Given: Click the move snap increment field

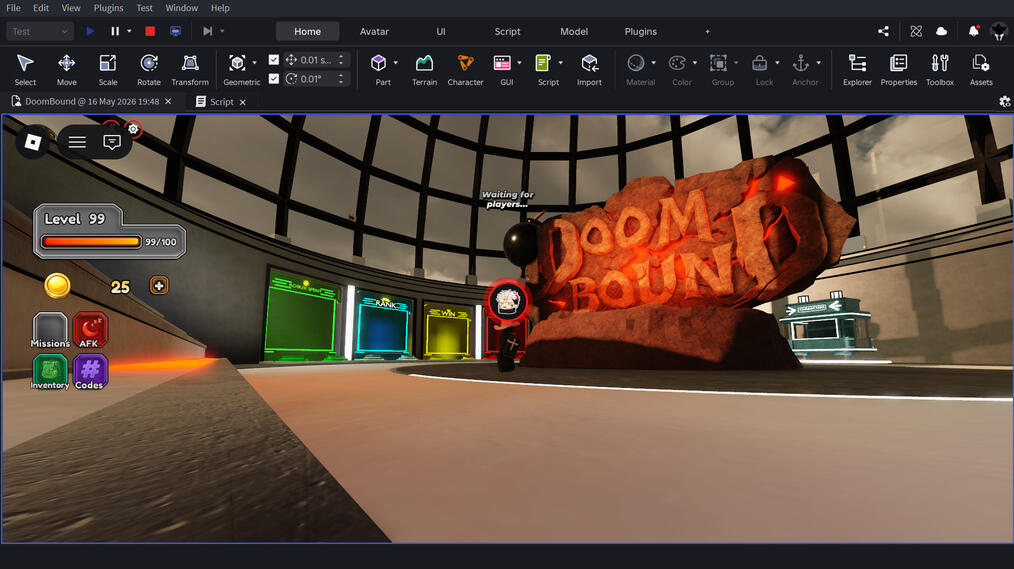Looking at the screenshot, I should pos(316,59).
